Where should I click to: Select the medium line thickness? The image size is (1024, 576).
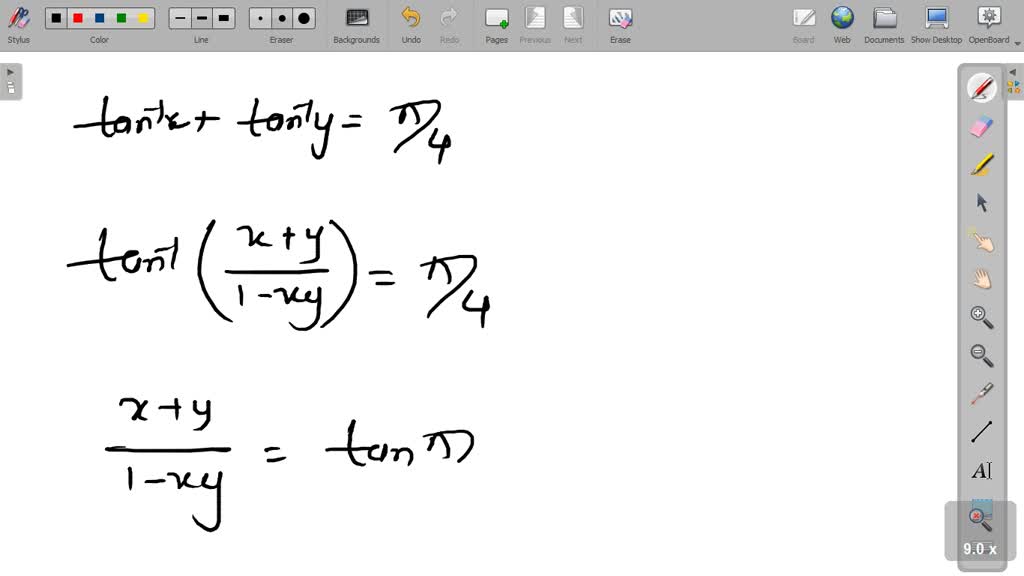201,17
